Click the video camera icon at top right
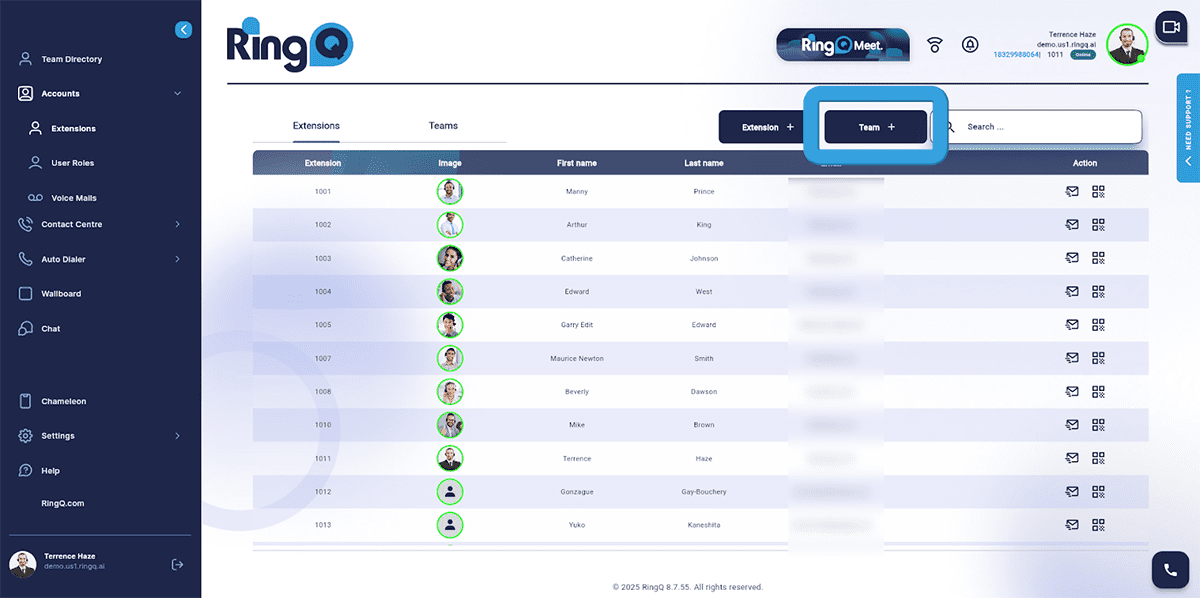Viewport: 1200px width, 598px height. tap(1169, 28)
